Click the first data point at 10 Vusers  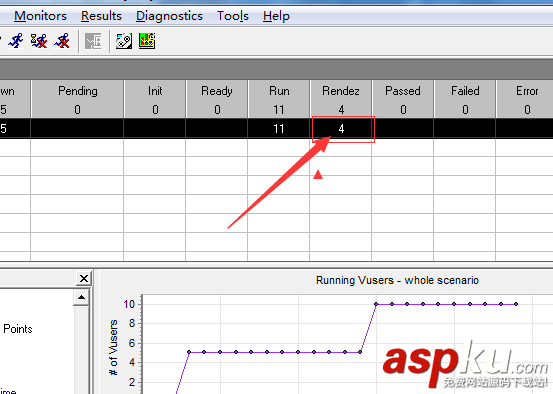[376, 304]
